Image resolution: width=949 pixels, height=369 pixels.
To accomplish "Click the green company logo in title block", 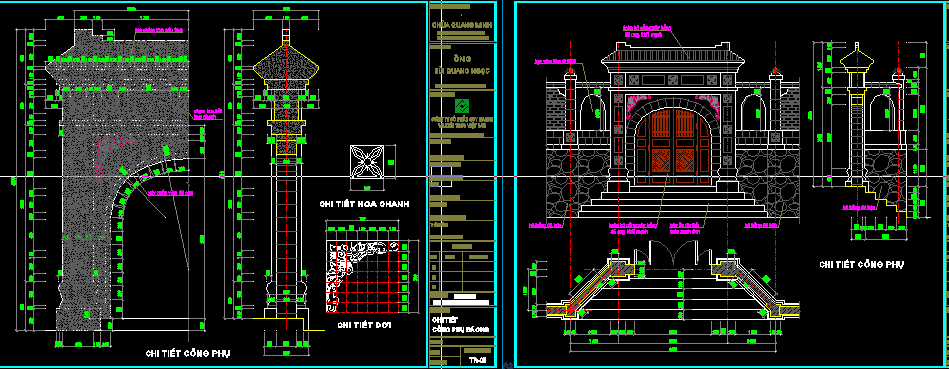I will coord(462,105).
